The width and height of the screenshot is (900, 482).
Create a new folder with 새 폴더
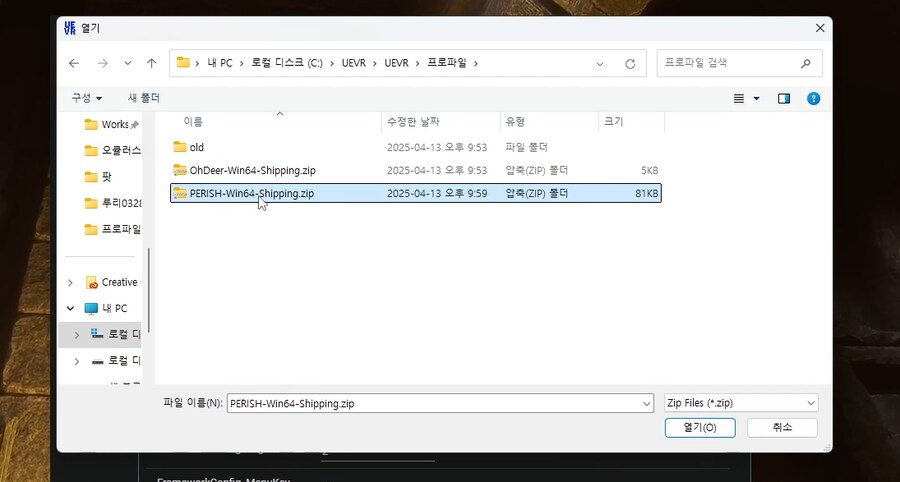pyautogui.click(x=143, y=98)
